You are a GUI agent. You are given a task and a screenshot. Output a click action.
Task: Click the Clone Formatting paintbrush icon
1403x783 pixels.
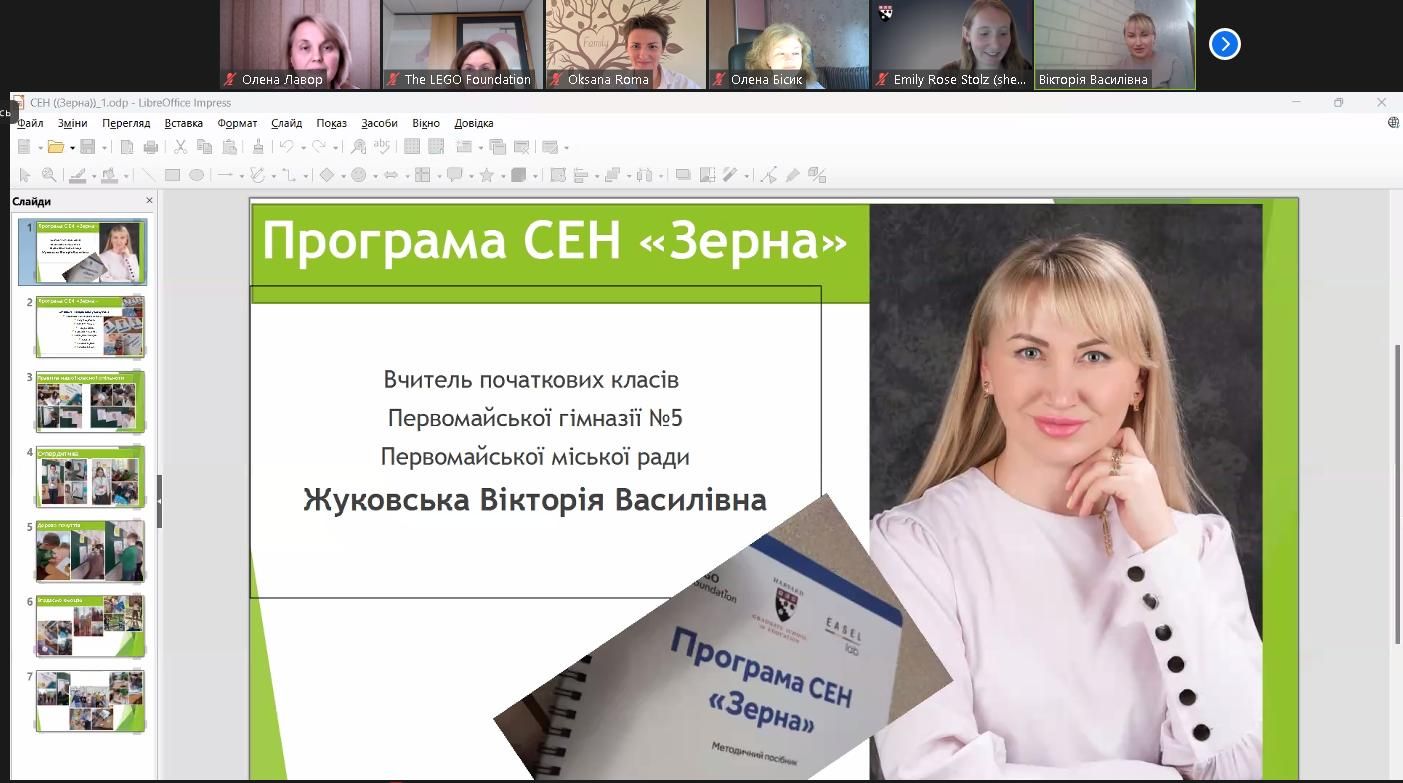click(258, 147)
